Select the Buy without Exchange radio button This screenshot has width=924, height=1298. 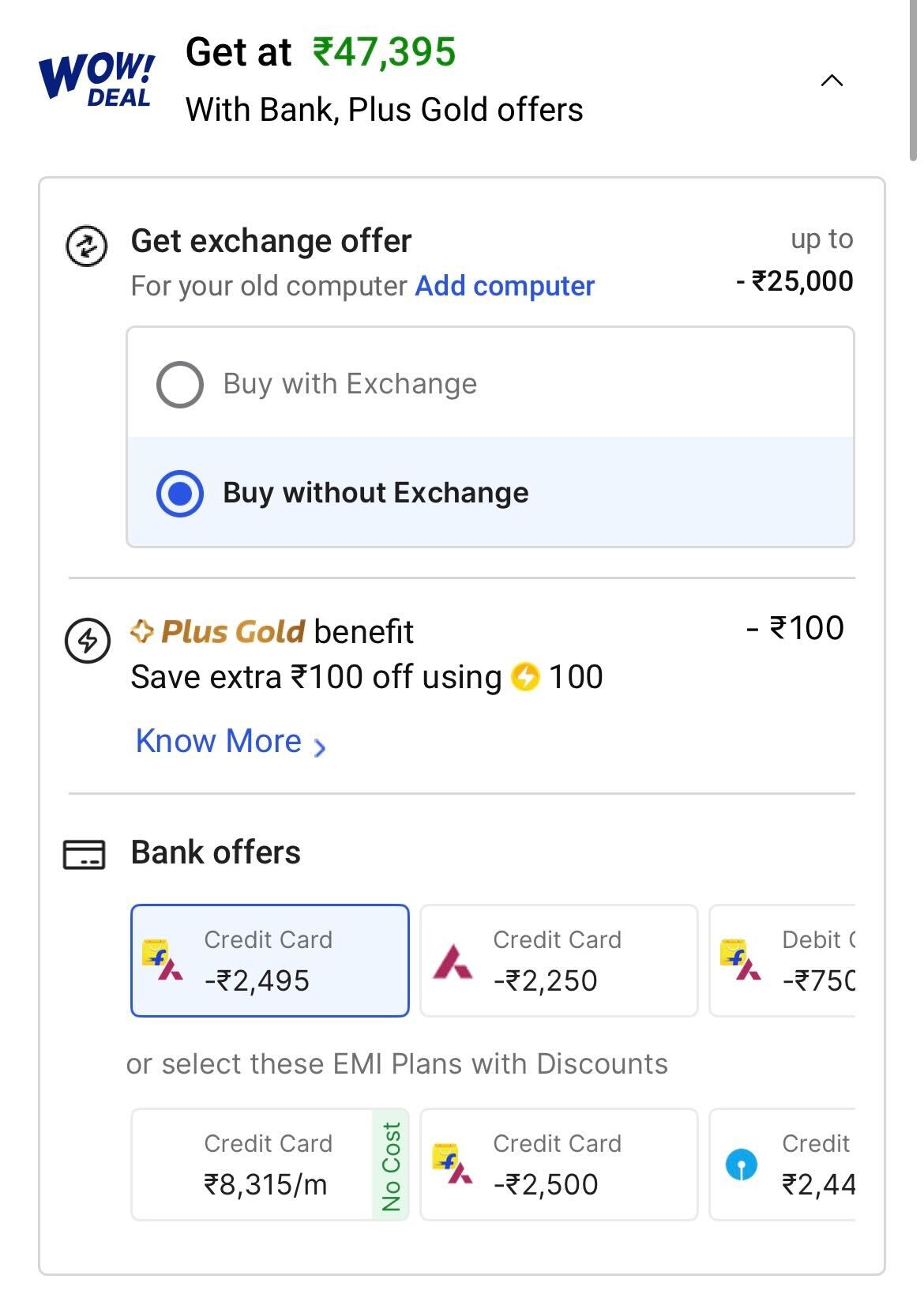(180, 494)
